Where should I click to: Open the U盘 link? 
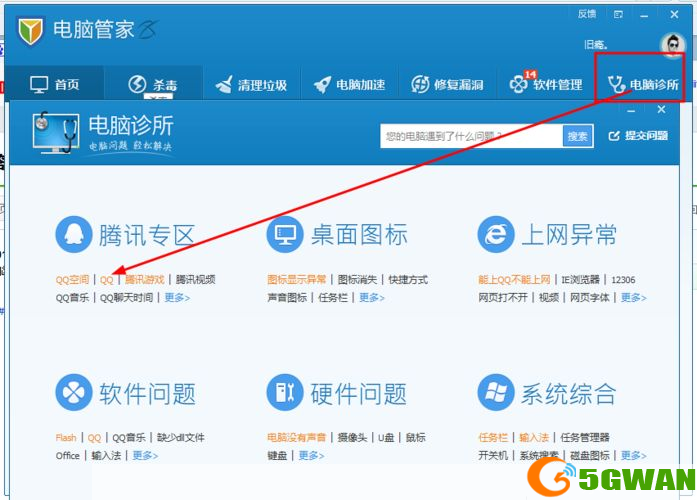pos(386,438)
